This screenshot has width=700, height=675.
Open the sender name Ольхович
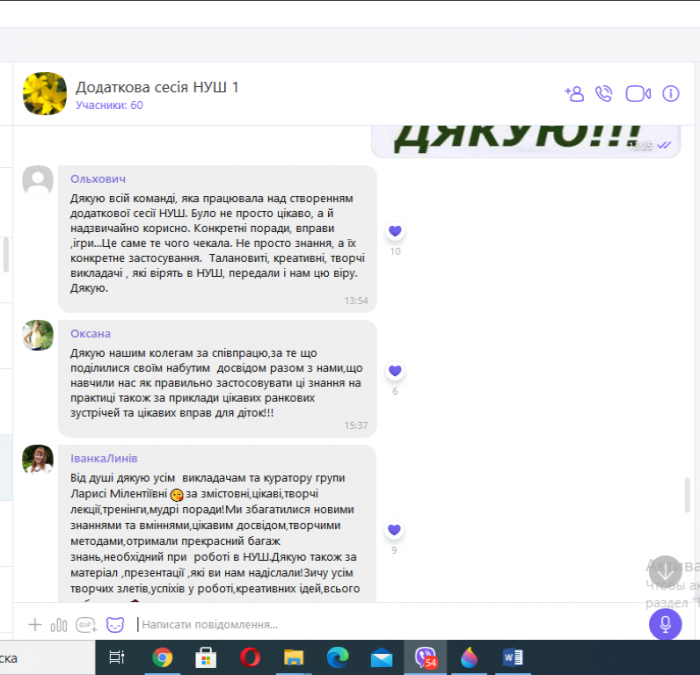tap(98, 178)
